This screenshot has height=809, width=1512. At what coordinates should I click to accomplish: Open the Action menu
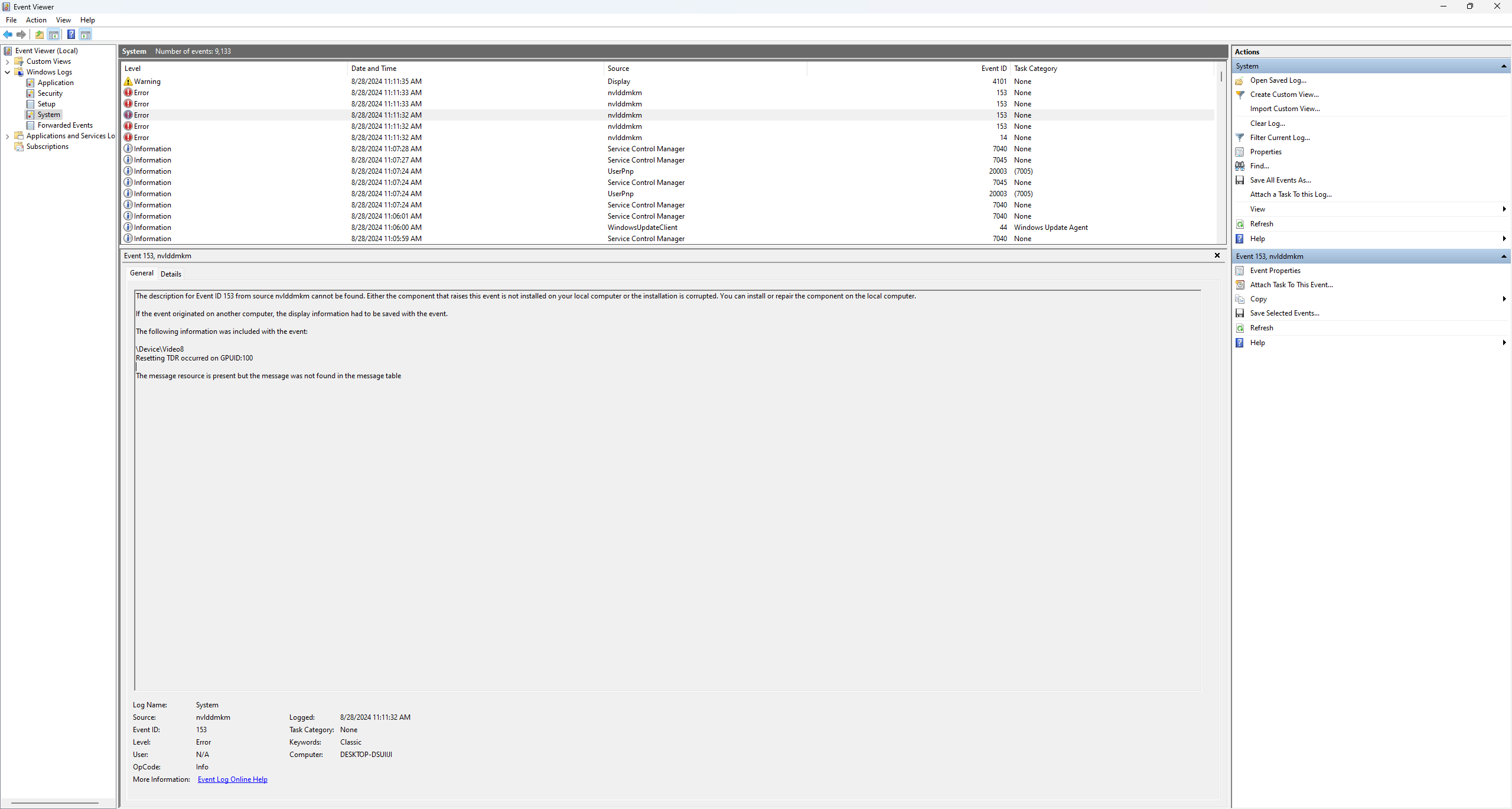click(x=36, y=20)
